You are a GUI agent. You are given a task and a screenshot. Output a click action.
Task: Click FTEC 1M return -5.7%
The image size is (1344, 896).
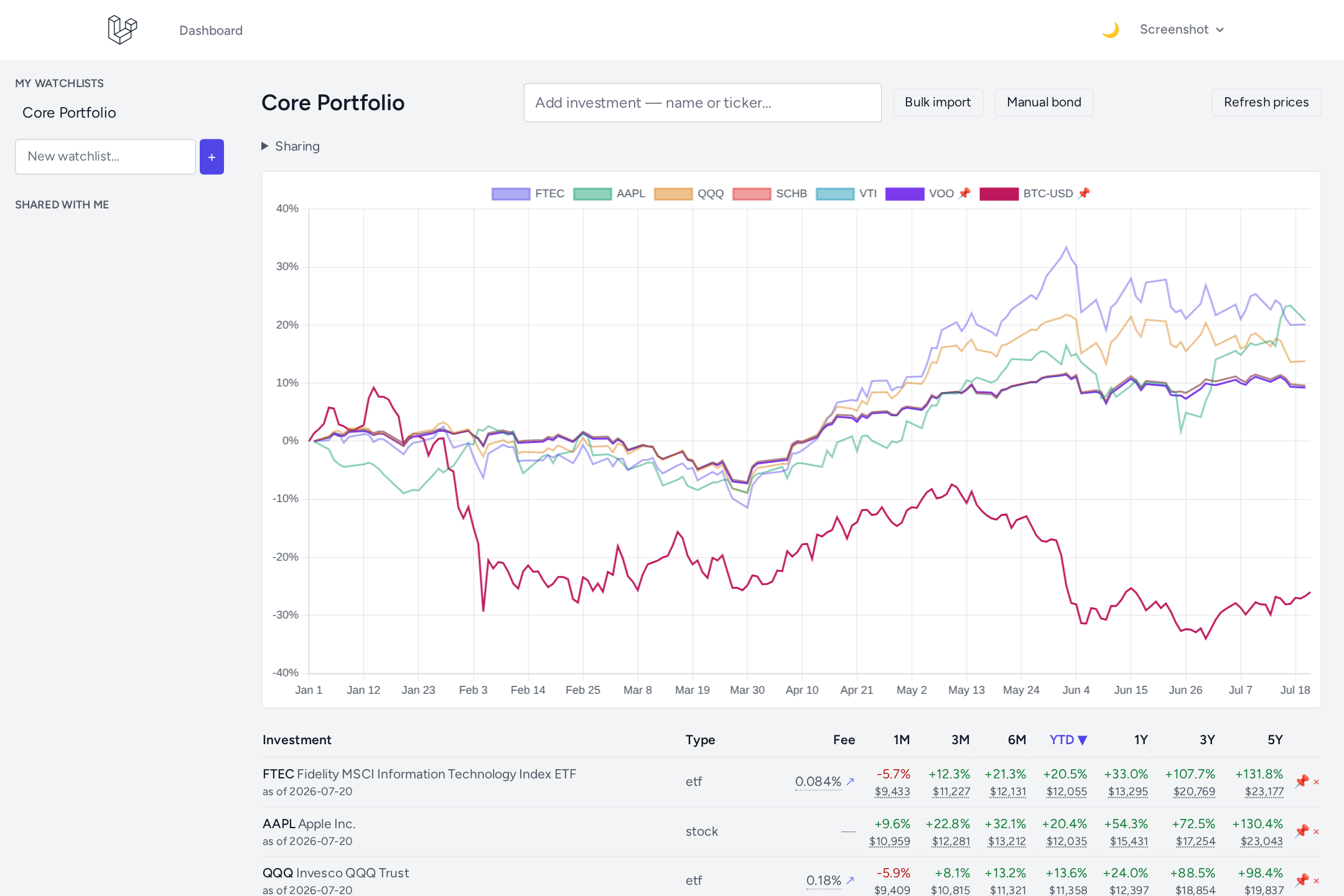[x=894, y=774]
